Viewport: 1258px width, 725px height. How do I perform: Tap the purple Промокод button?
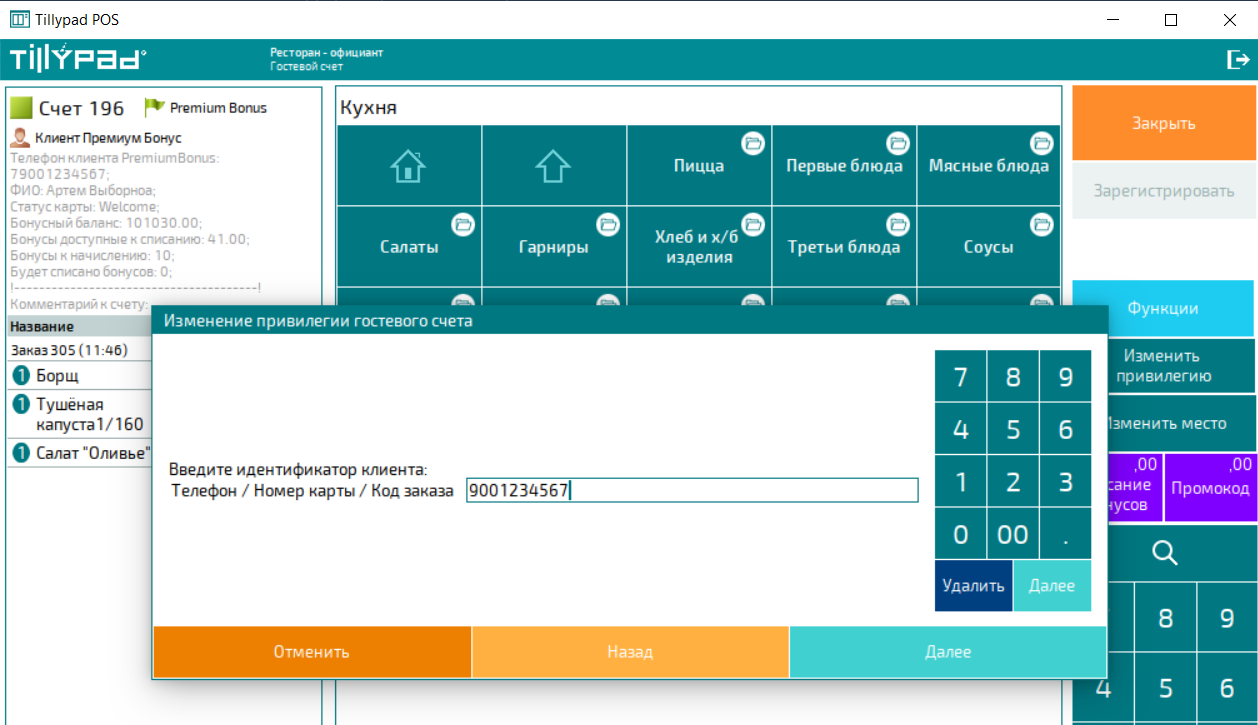1209,487
